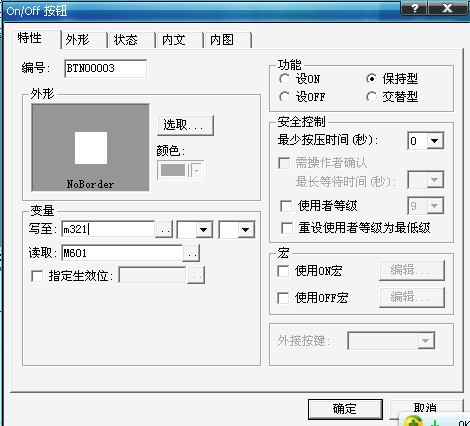The height and width of the screenshot is (426, 470).
Task: Select the 设ON radio button
Action: click(x=284, y=79)
